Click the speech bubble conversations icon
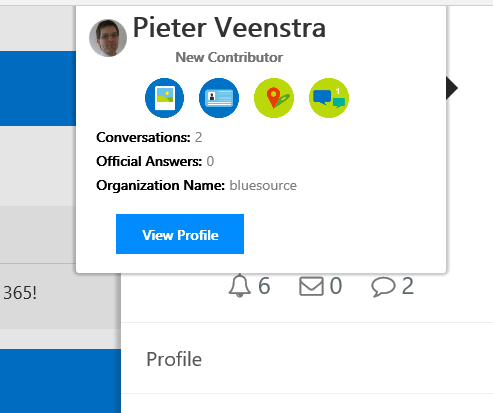493x413 pixels. click(x=383, y=286)
